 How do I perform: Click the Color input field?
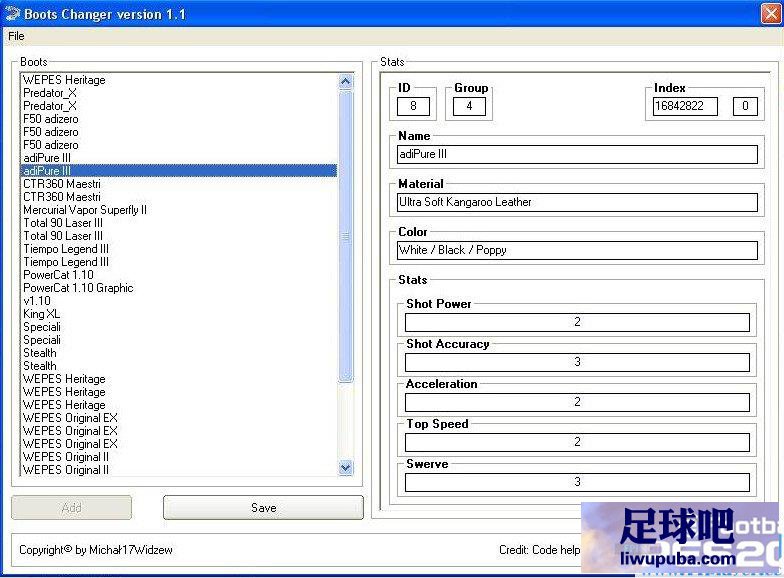(x=577, y=250)
